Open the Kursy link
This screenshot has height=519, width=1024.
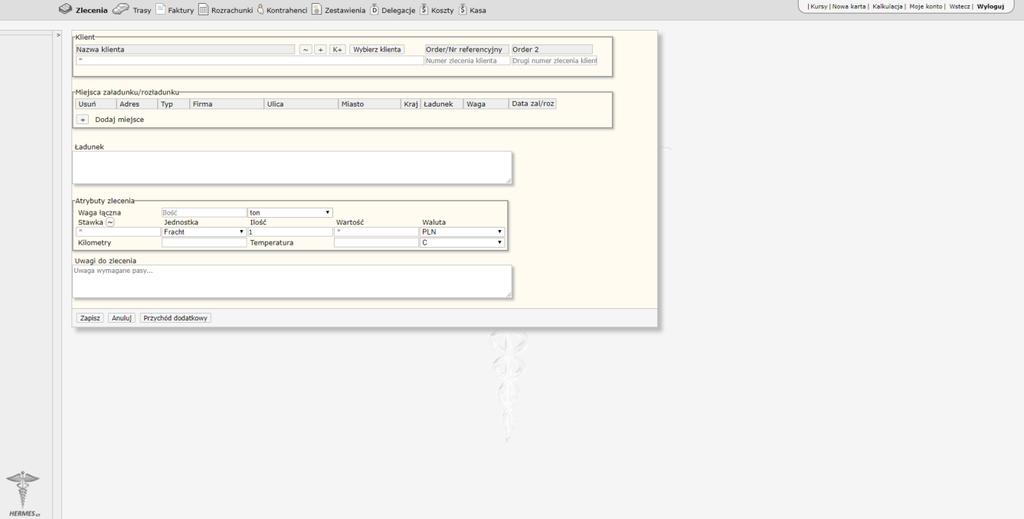tap(819, 6)
